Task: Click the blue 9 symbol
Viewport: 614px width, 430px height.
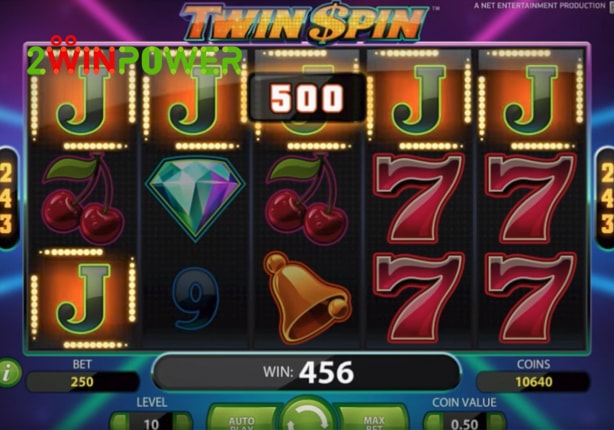Action: [x=195, y=298]
